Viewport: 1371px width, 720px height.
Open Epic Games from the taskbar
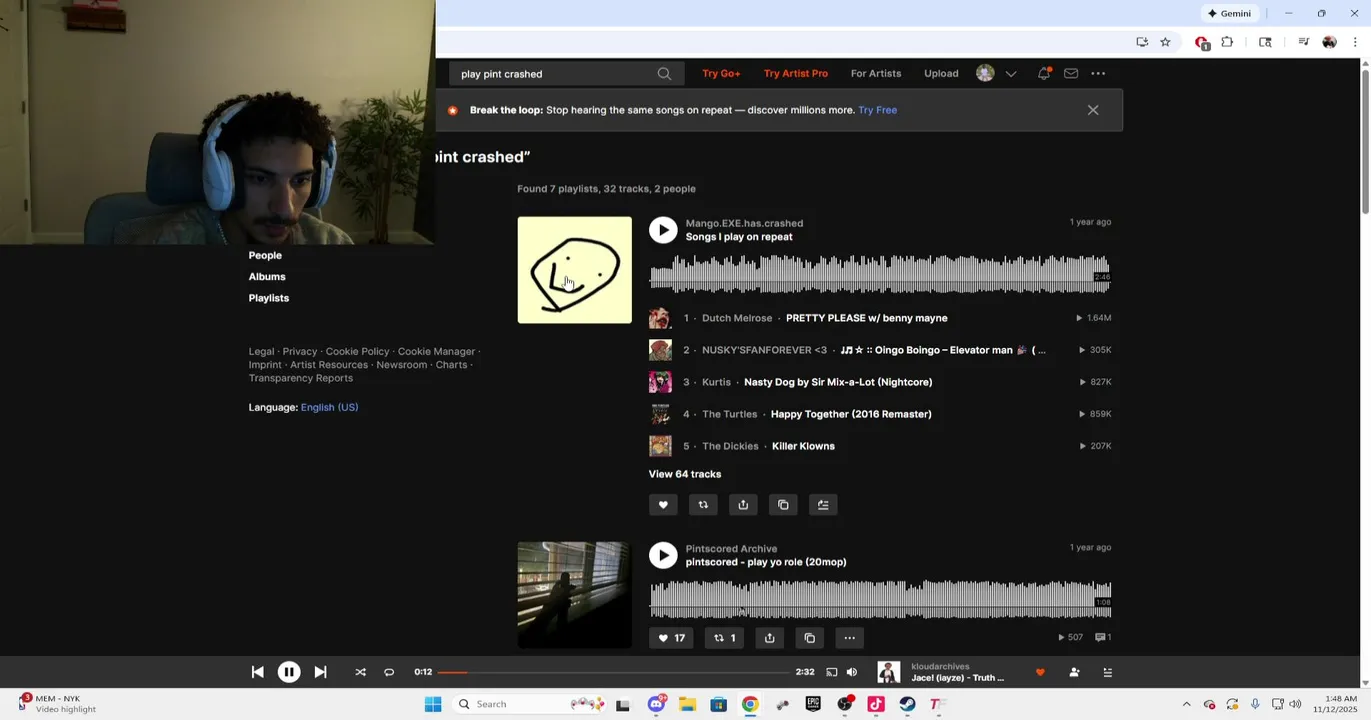pos(813,704)
